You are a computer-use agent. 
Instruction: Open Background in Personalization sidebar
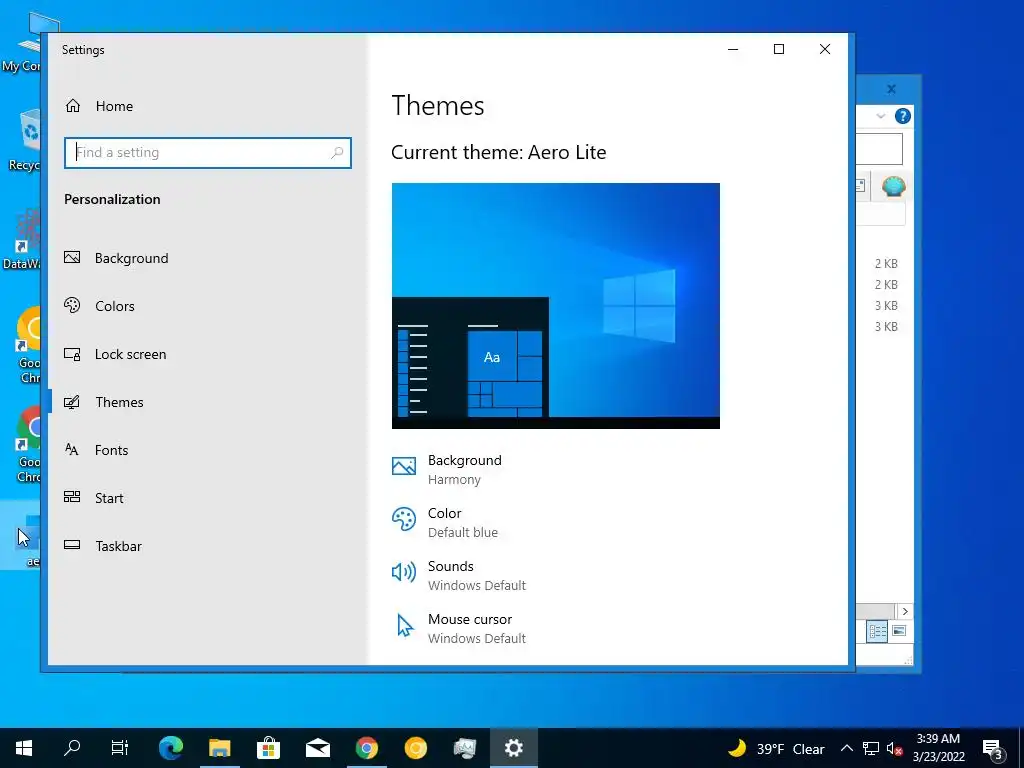click(208, 258)
